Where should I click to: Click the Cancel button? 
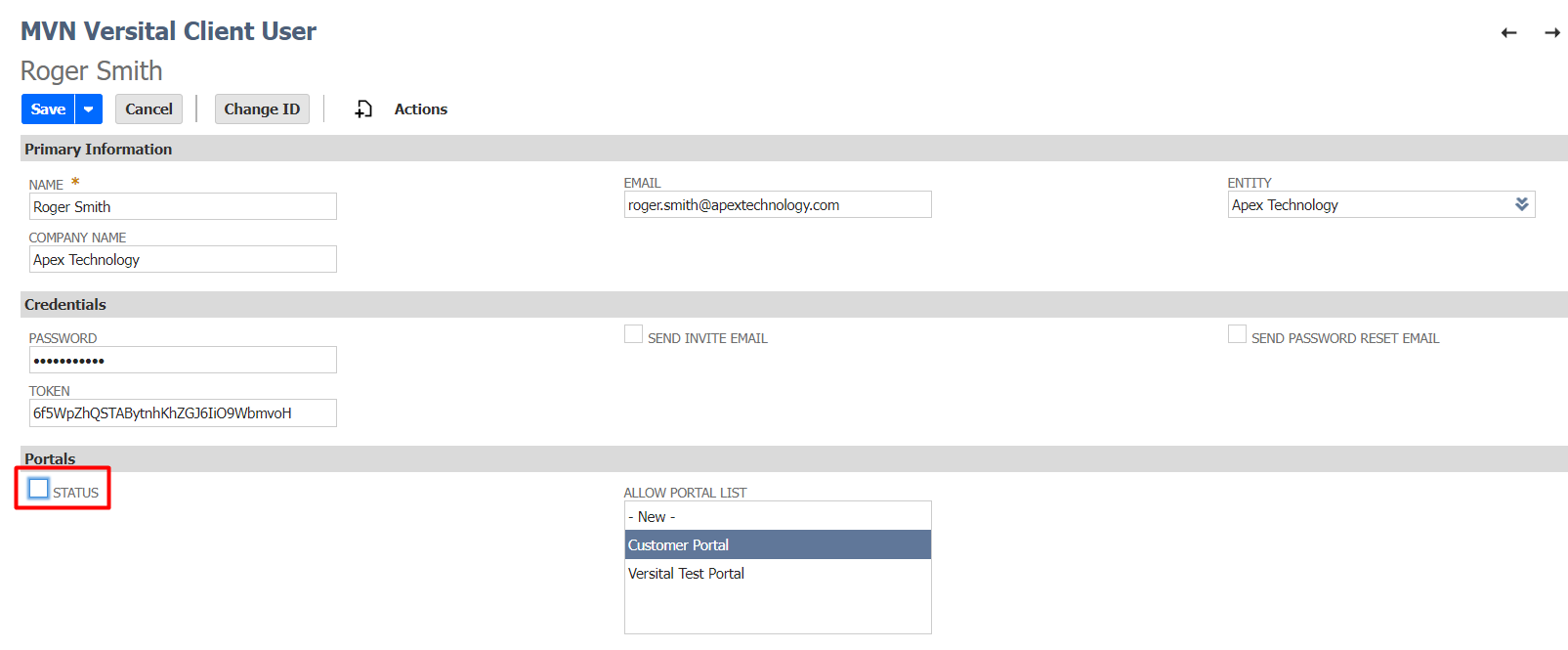click(x=148, y=109)
